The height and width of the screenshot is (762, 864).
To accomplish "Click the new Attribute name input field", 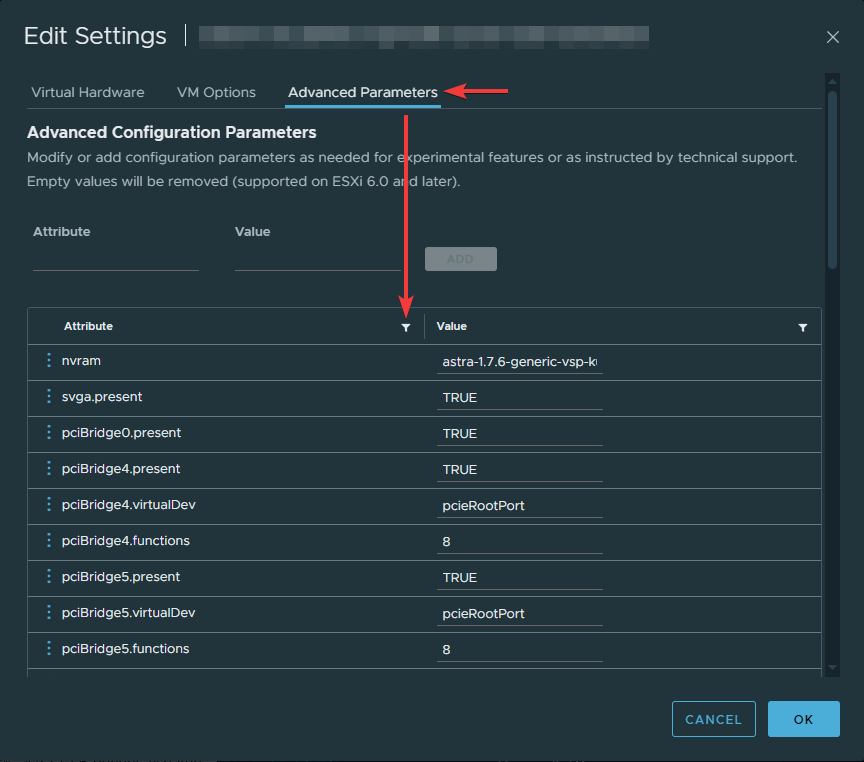I will [x=116, y=259].
